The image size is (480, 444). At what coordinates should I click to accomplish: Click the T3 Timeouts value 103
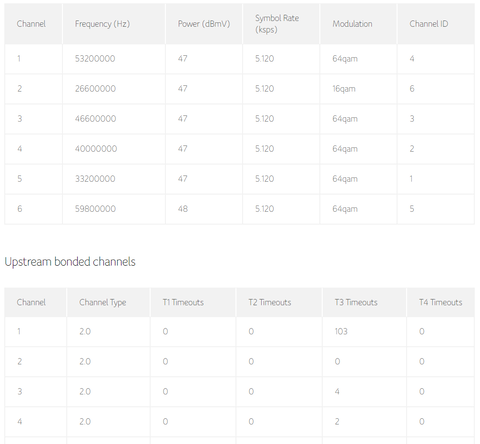click(341, 331)
